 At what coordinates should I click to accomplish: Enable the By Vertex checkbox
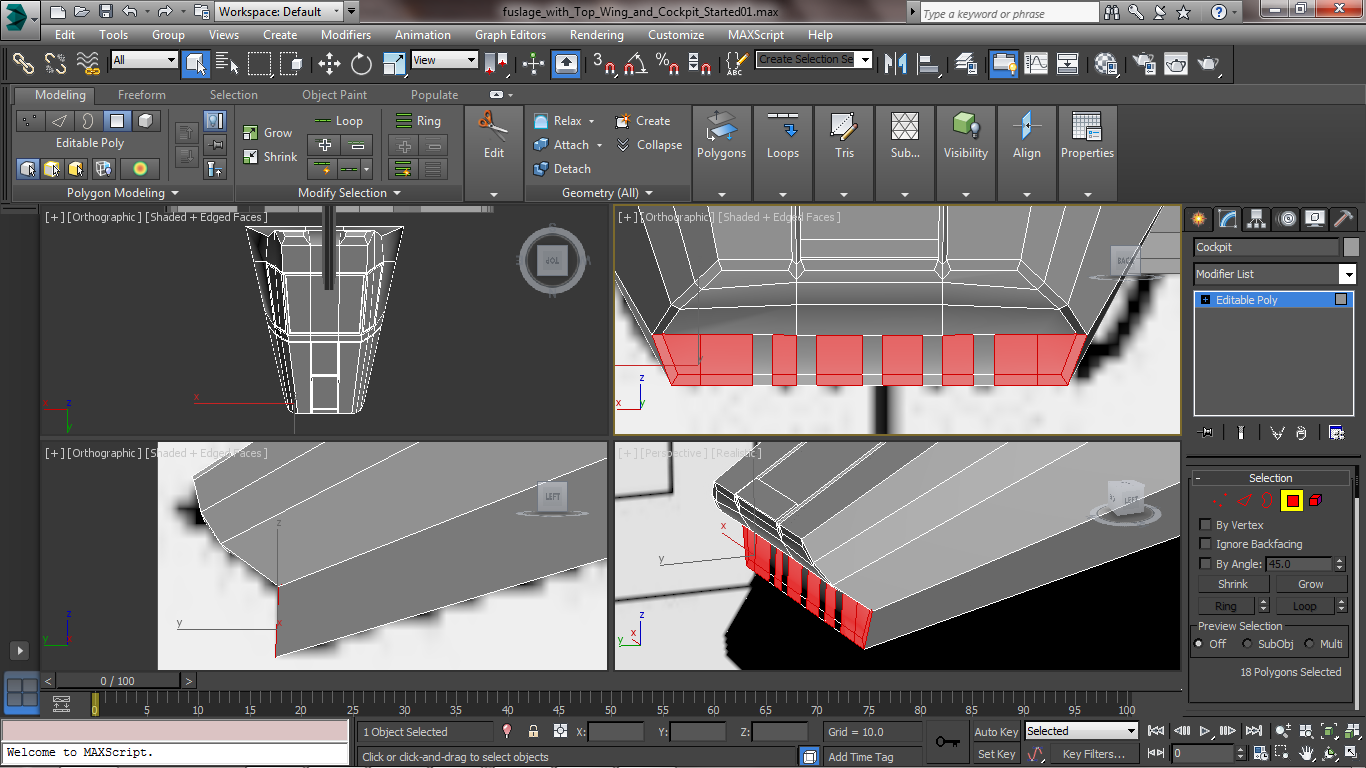click(x=1204, y=524)
